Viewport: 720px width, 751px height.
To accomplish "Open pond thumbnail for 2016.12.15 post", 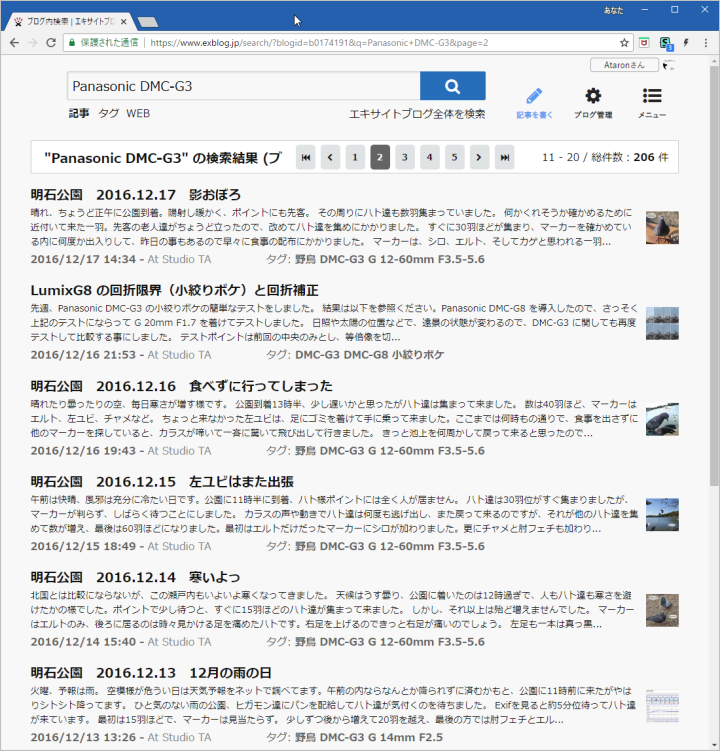I will [x=662, y=515].
